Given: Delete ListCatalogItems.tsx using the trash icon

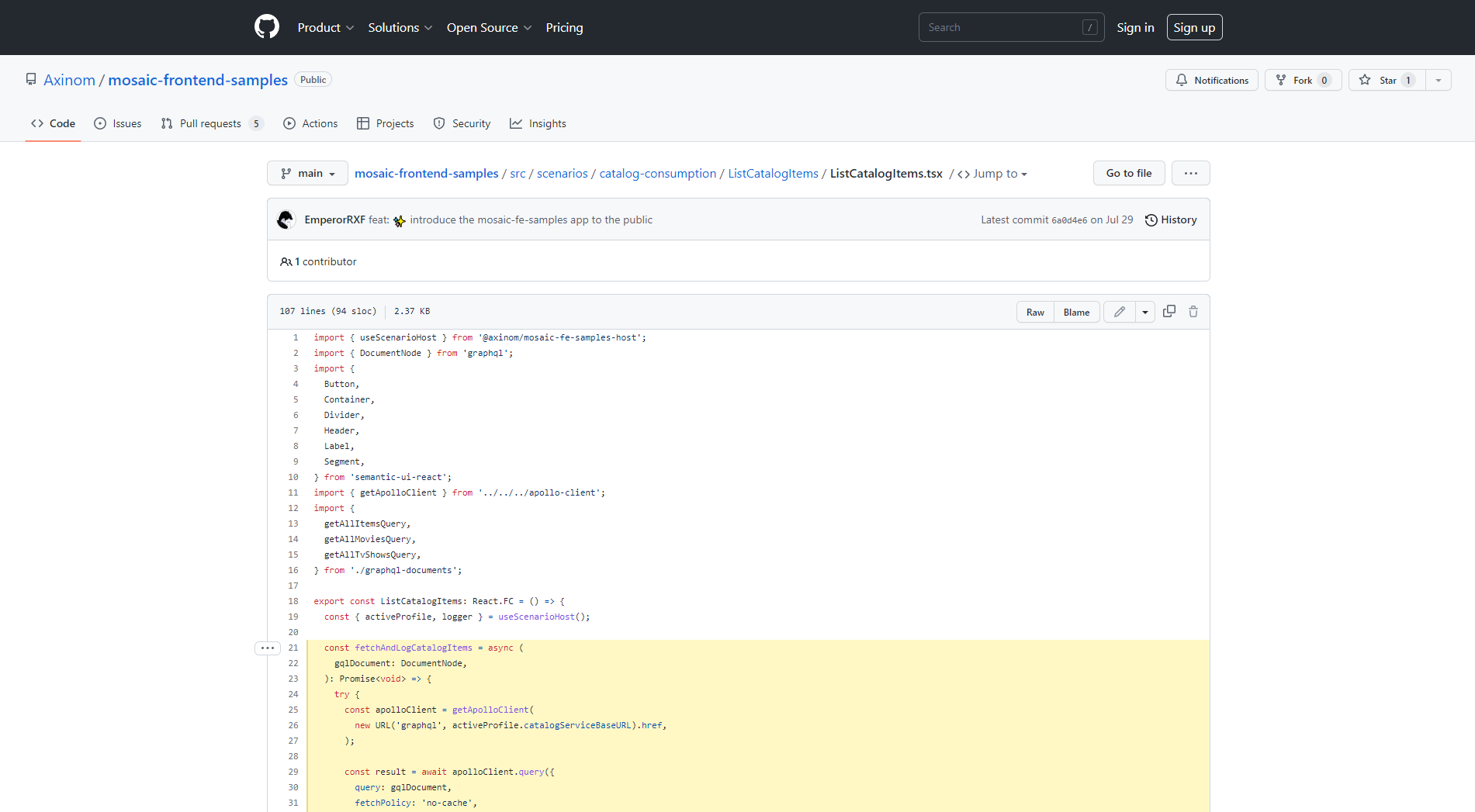Looking at the screenshot, I should (1193, 311).
